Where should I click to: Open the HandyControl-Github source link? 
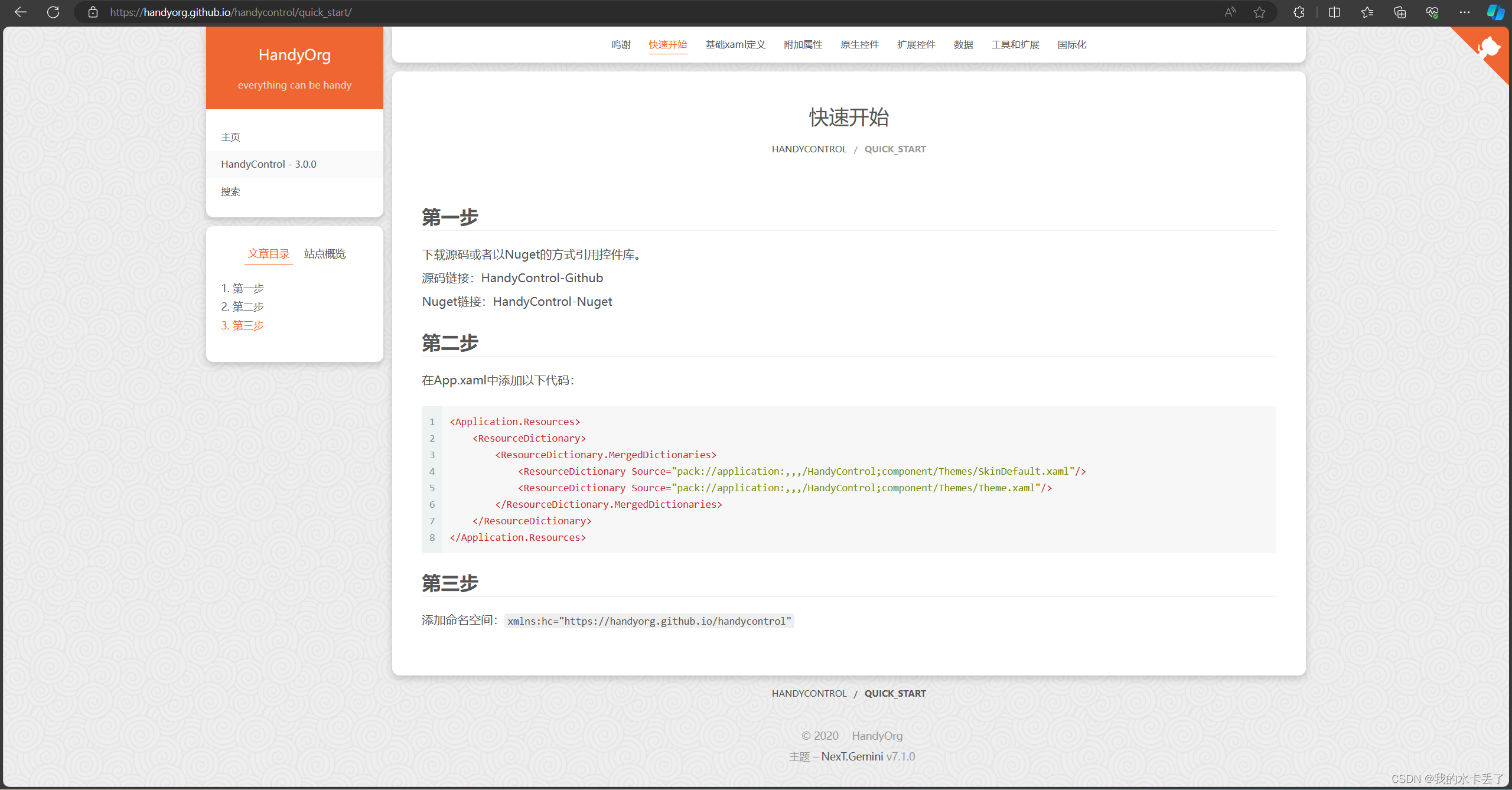(x=542, y=278)
